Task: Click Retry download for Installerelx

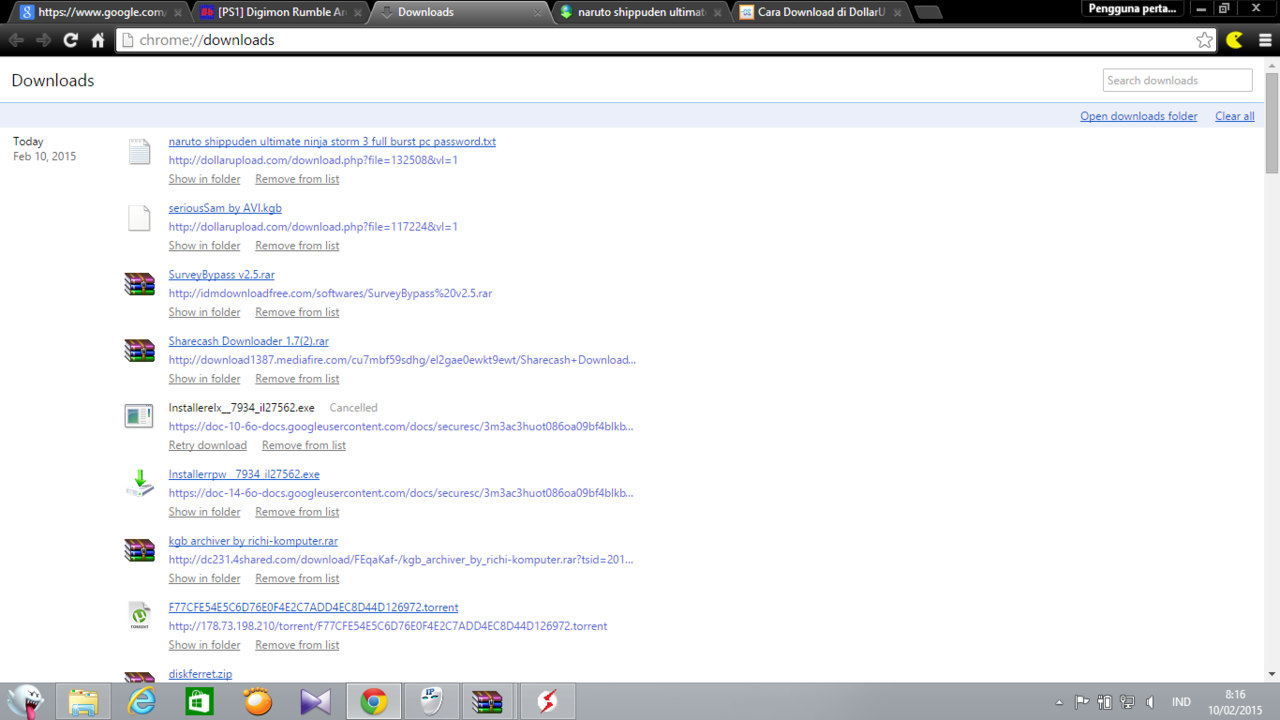Action: [x=207, y=445]
